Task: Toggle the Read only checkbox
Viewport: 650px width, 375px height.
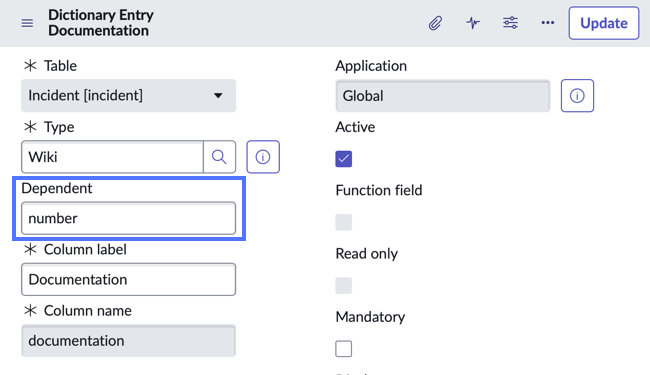Action: pyautogui.click(x=344, y=285)
